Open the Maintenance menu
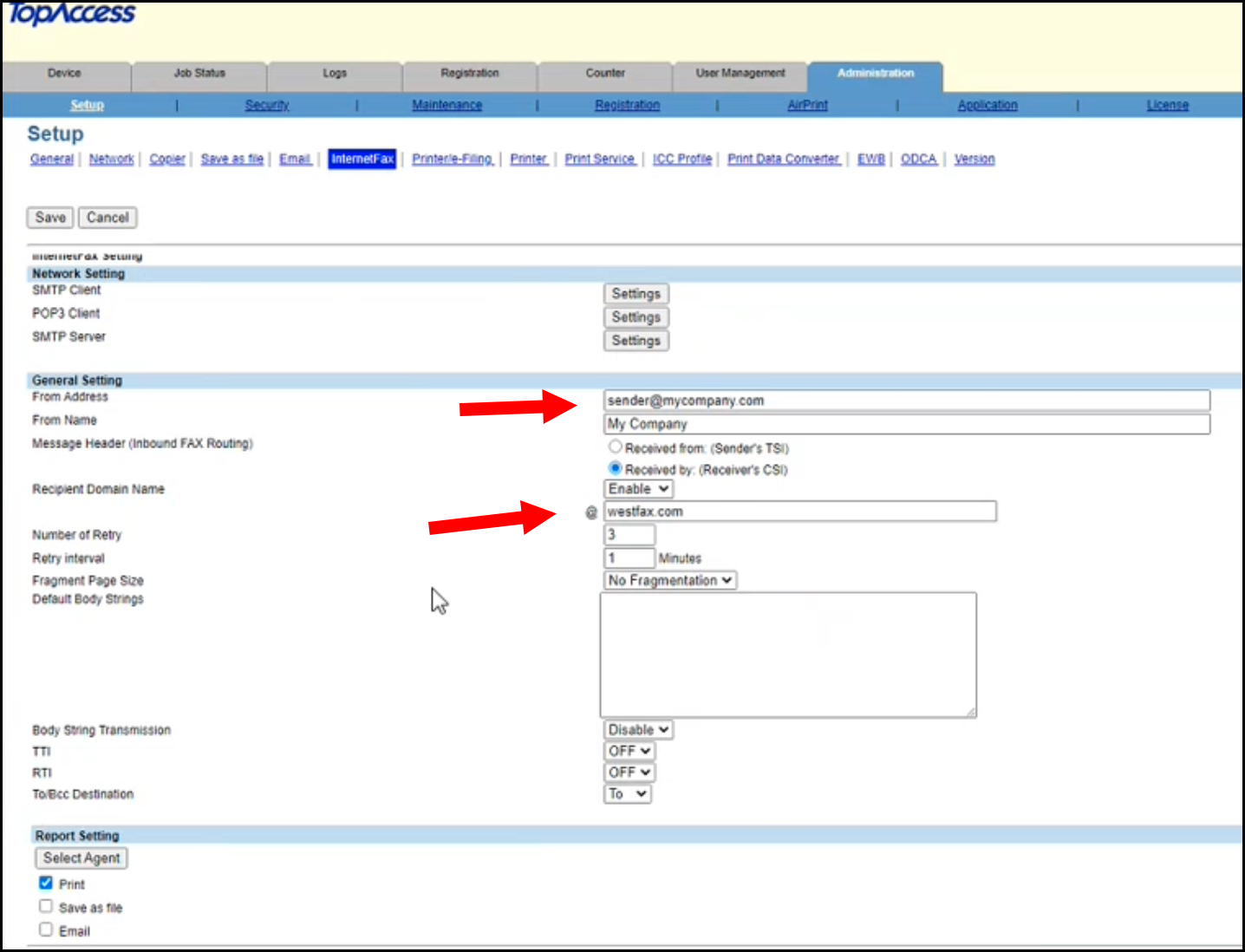Screen dimensions: 1245x952 click(447, 104)
